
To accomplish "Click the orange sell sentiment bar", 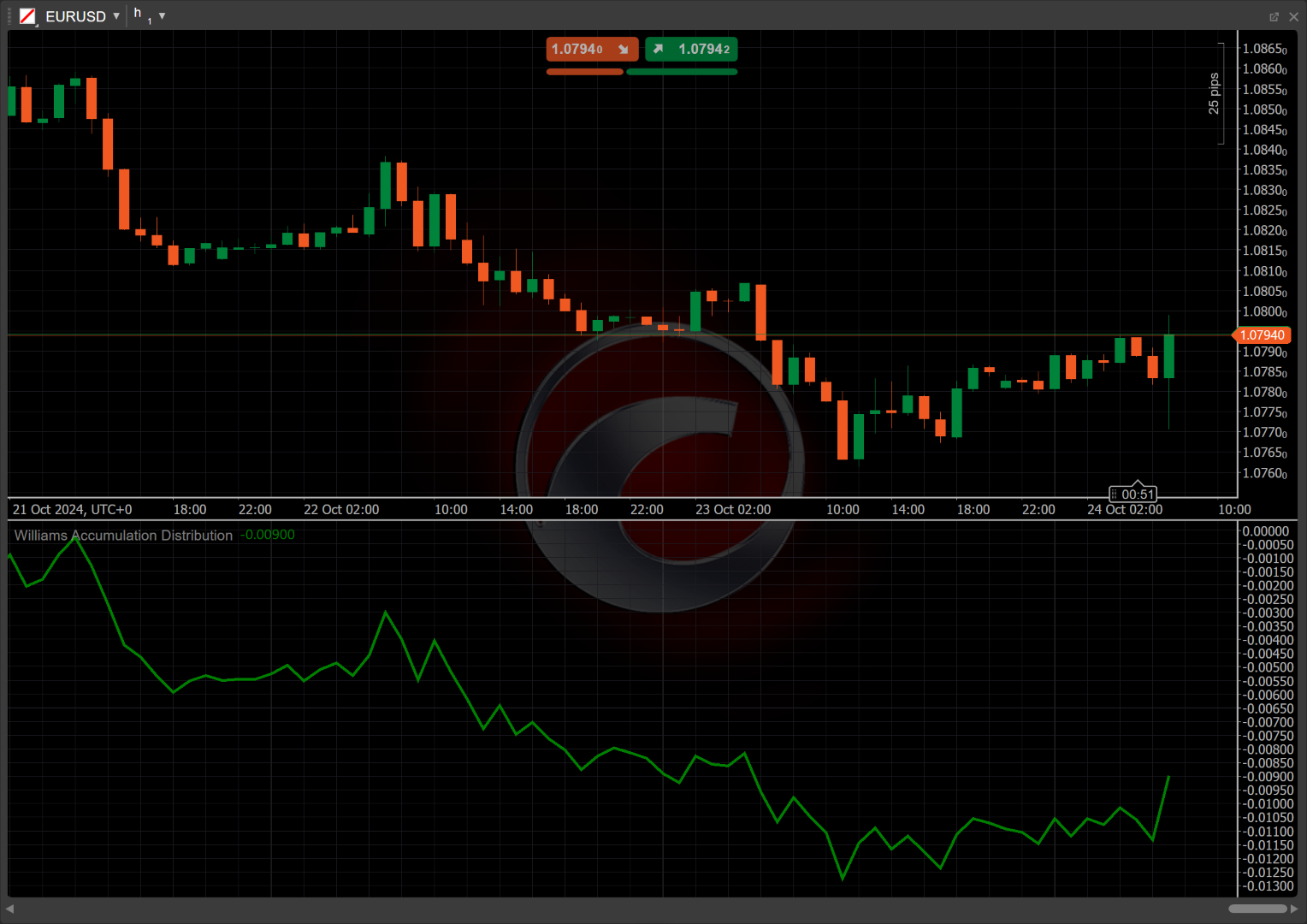I will click(585, 72).
